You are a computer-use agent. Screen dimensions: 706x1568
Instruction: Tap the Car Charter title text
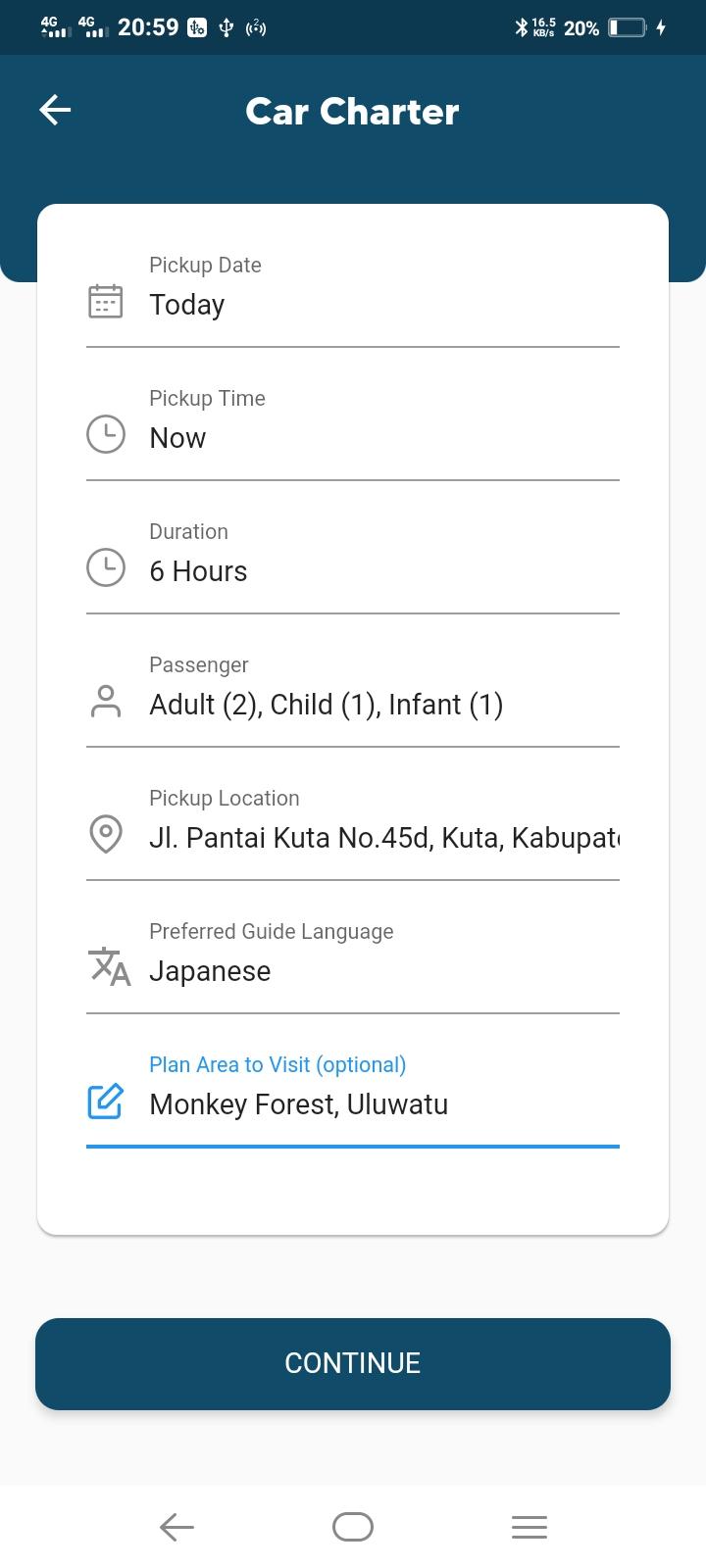pyautogui.click(x=352, y=111)
